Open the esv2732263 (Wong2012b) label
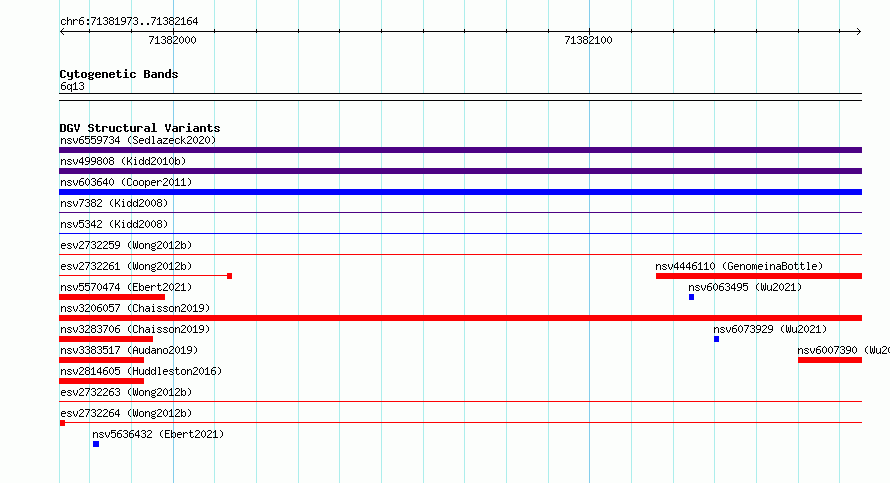This screenshot has width=890, height=483. click(126, 392)
